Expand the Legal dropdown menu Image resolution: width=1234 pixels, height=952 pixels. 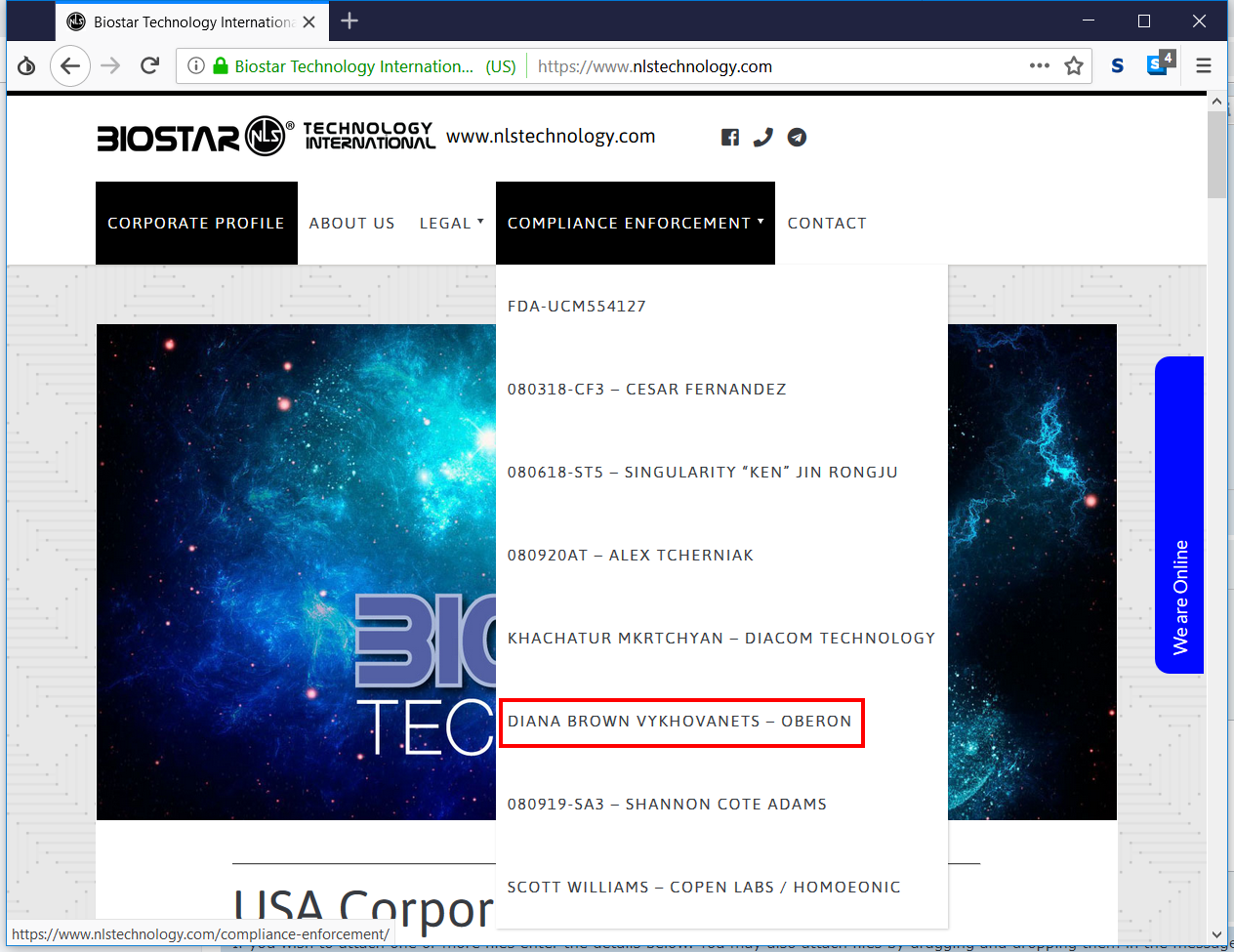451,224
